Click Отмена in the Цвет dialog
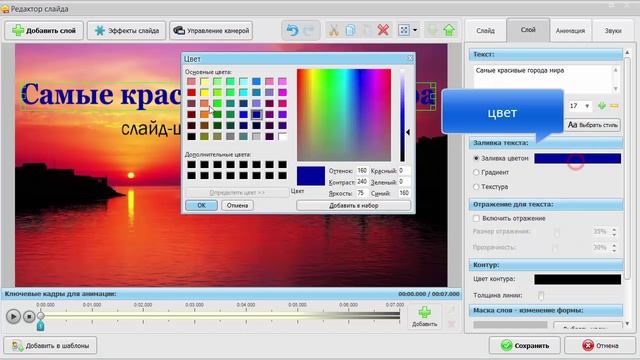The height and width of the screenshot is (360, 640). point(238,205)
